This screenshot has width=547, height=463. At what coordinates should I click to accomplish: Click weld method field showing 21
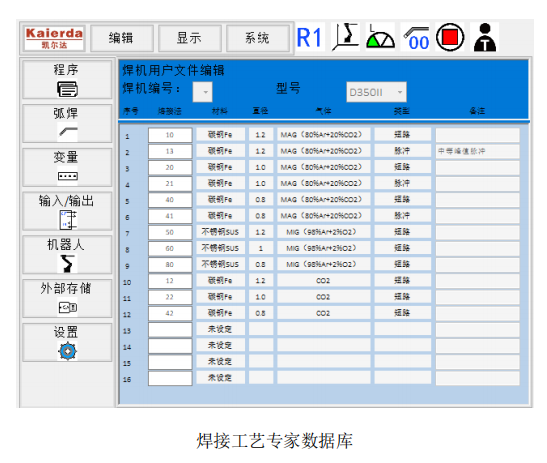[170, 184]
